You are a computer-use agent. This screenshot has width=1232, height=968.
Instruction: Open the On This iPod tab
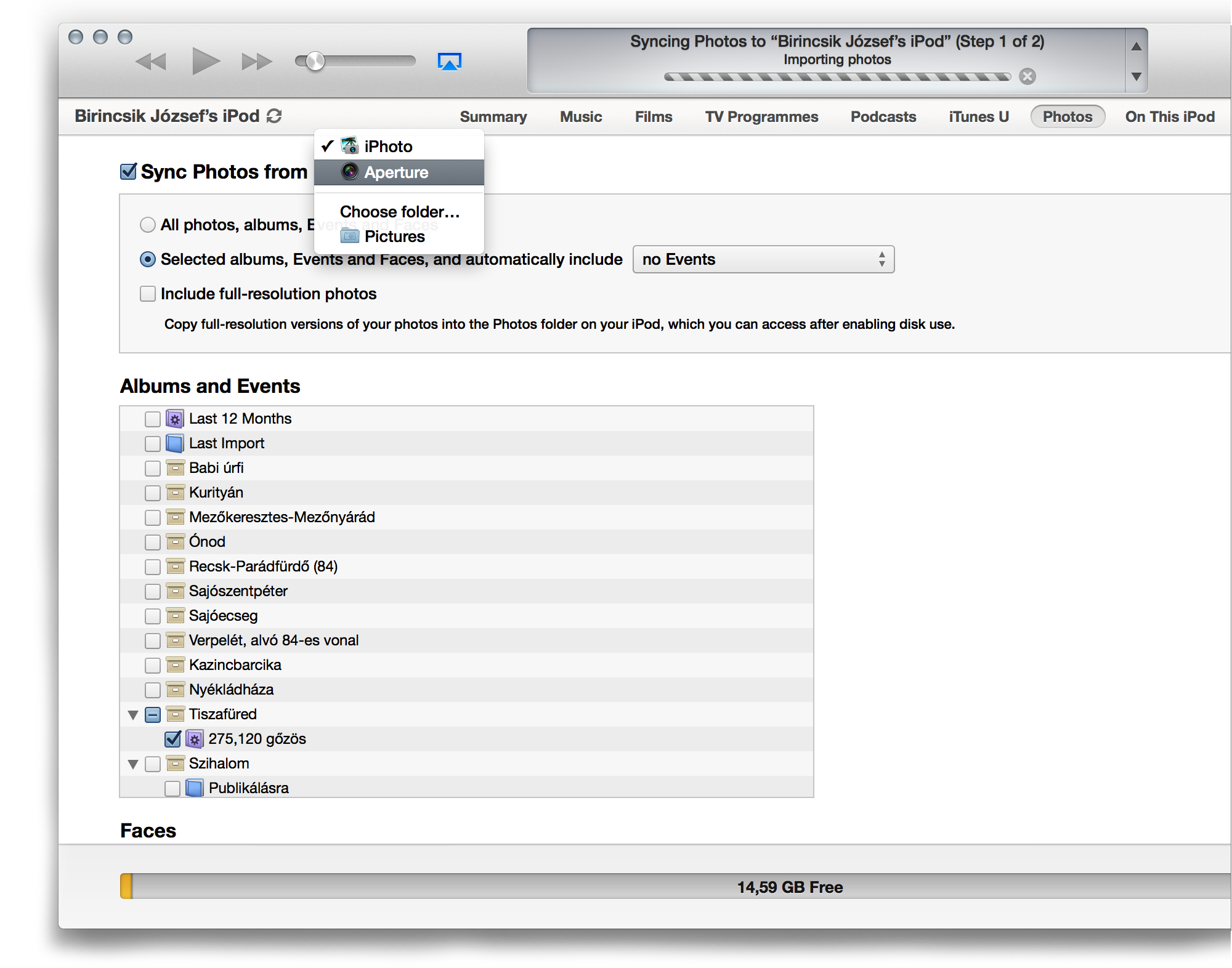(1170, 117)
